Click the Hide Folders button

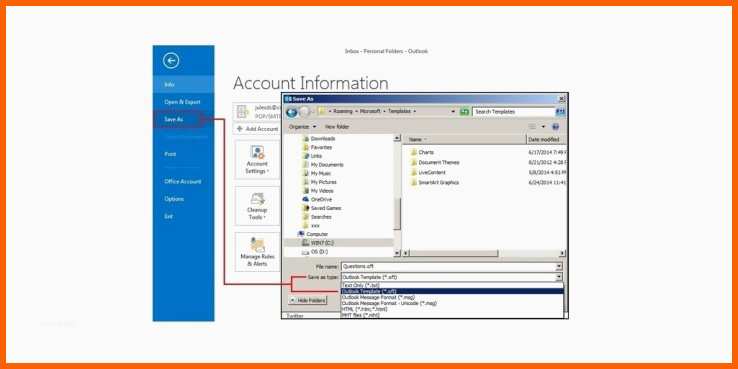coord(307,300)
